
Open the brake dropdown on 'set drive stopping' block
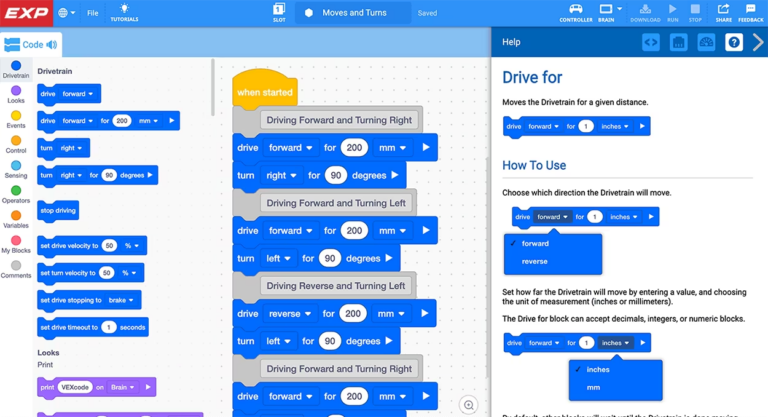pos(121,300)
